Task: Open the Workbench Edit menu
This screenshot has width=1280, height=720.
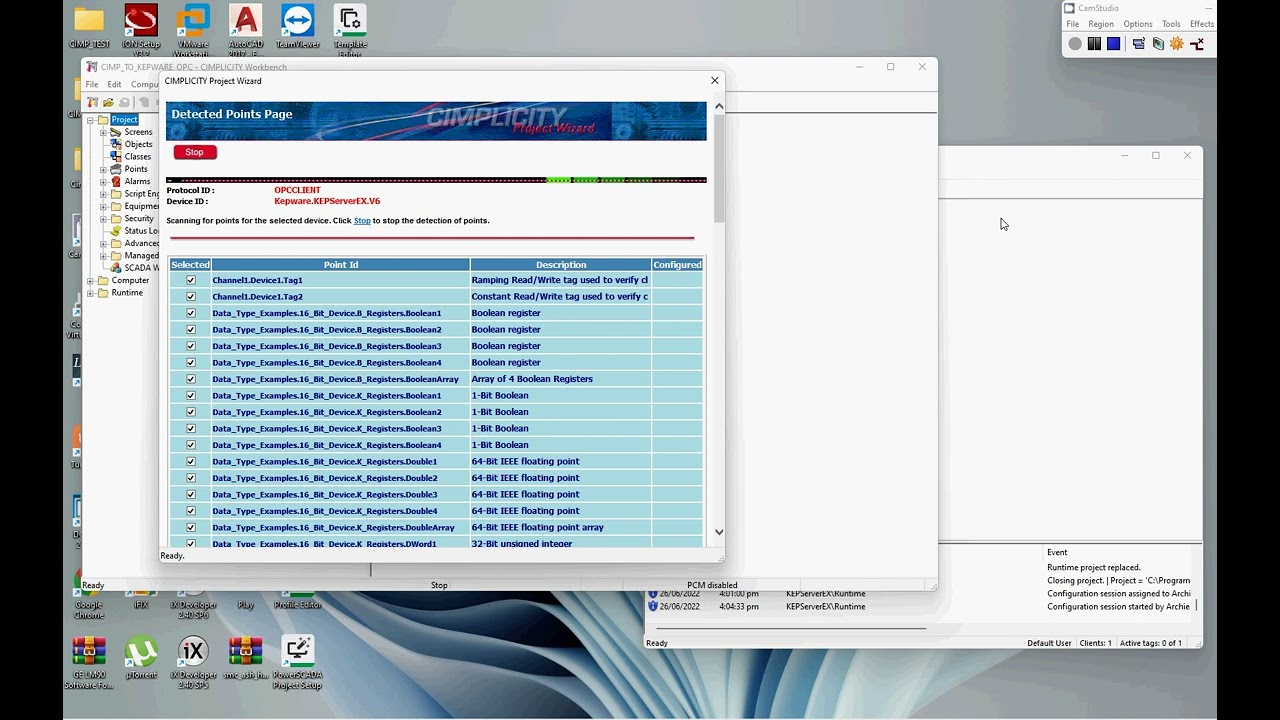Action: pos(114,85)
